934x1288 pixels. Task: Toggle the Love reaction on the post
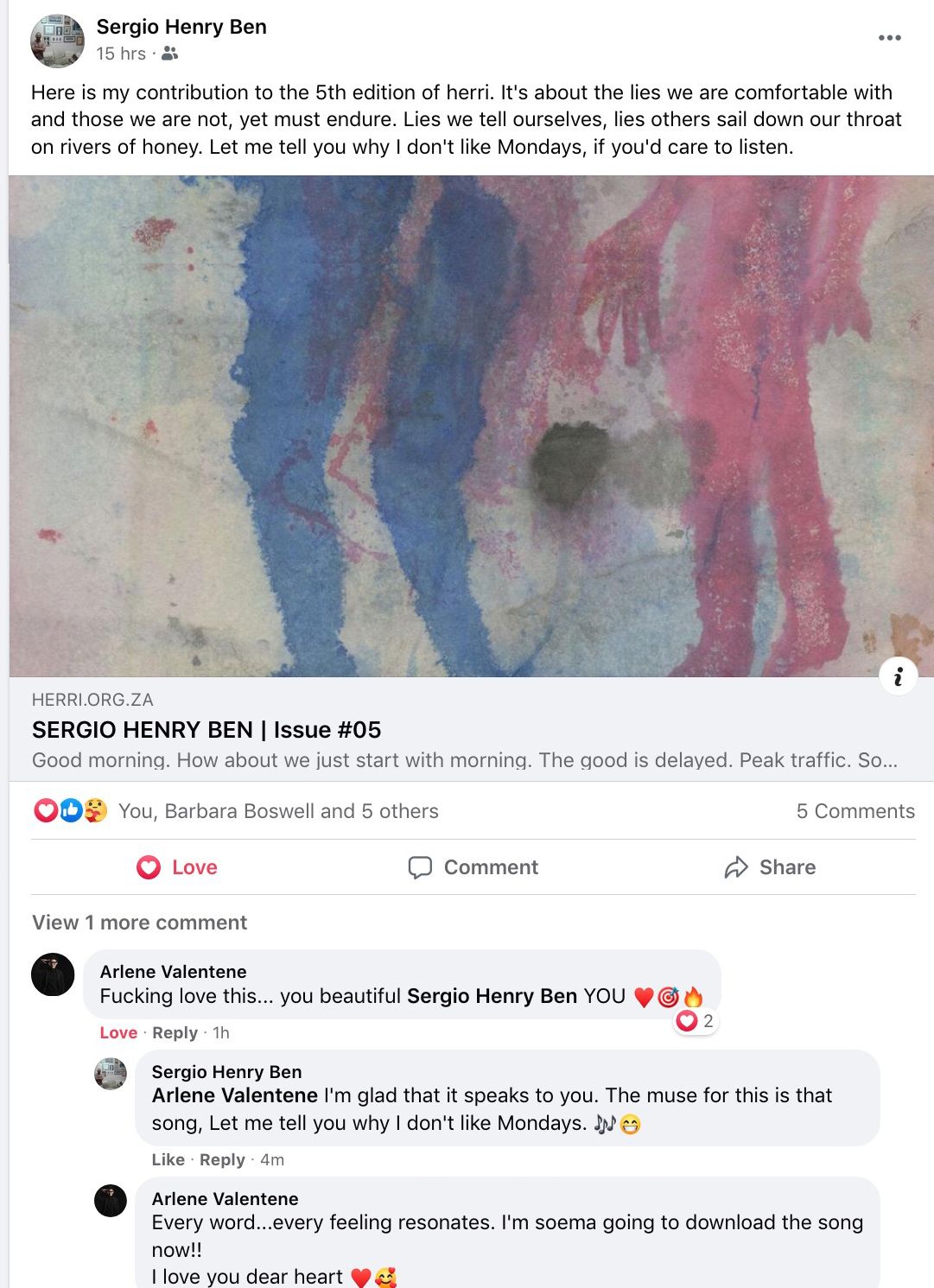[177, 867]
